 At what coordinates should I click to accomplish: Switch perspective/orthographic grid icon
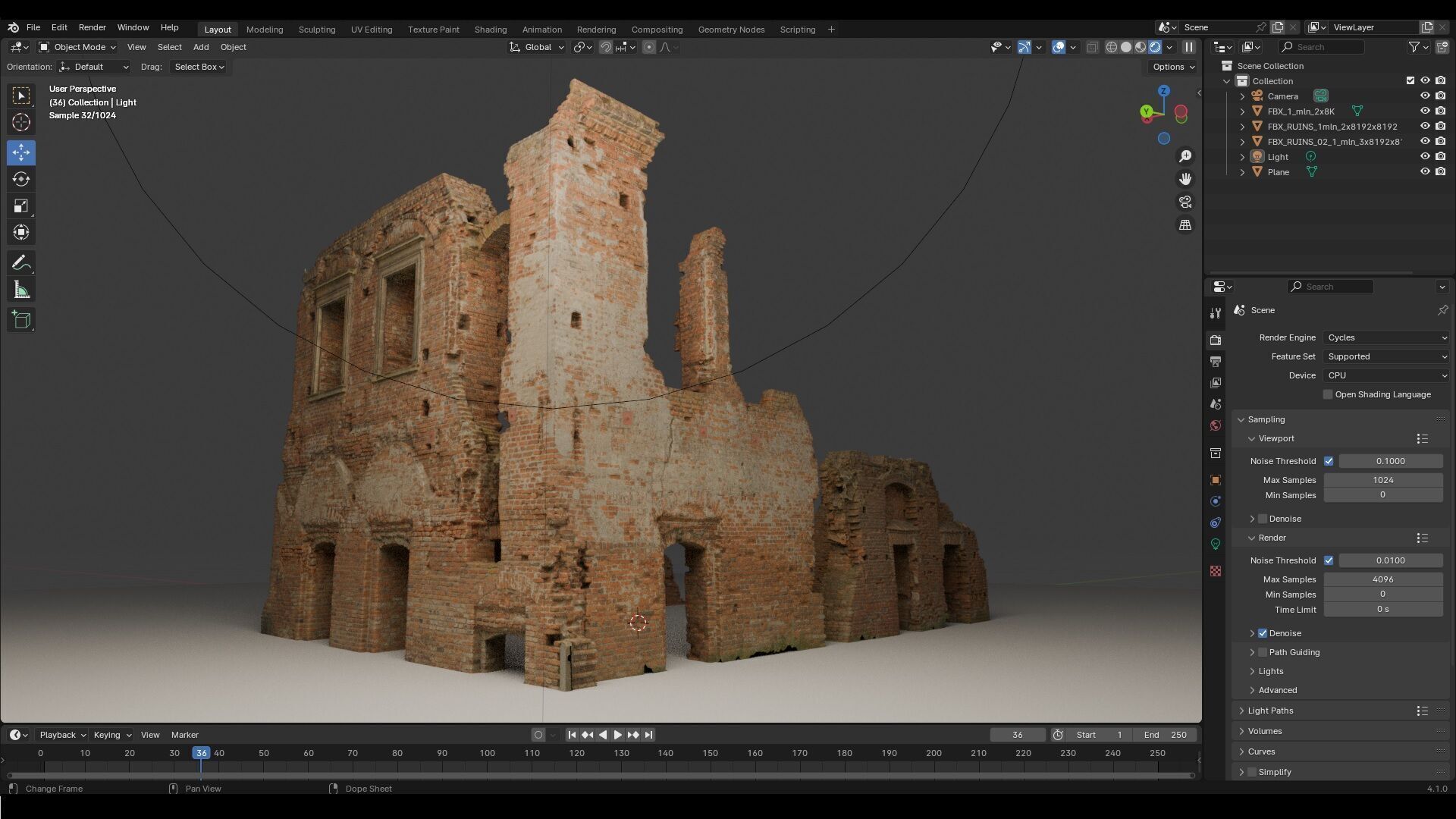(x=1185, y=224)
